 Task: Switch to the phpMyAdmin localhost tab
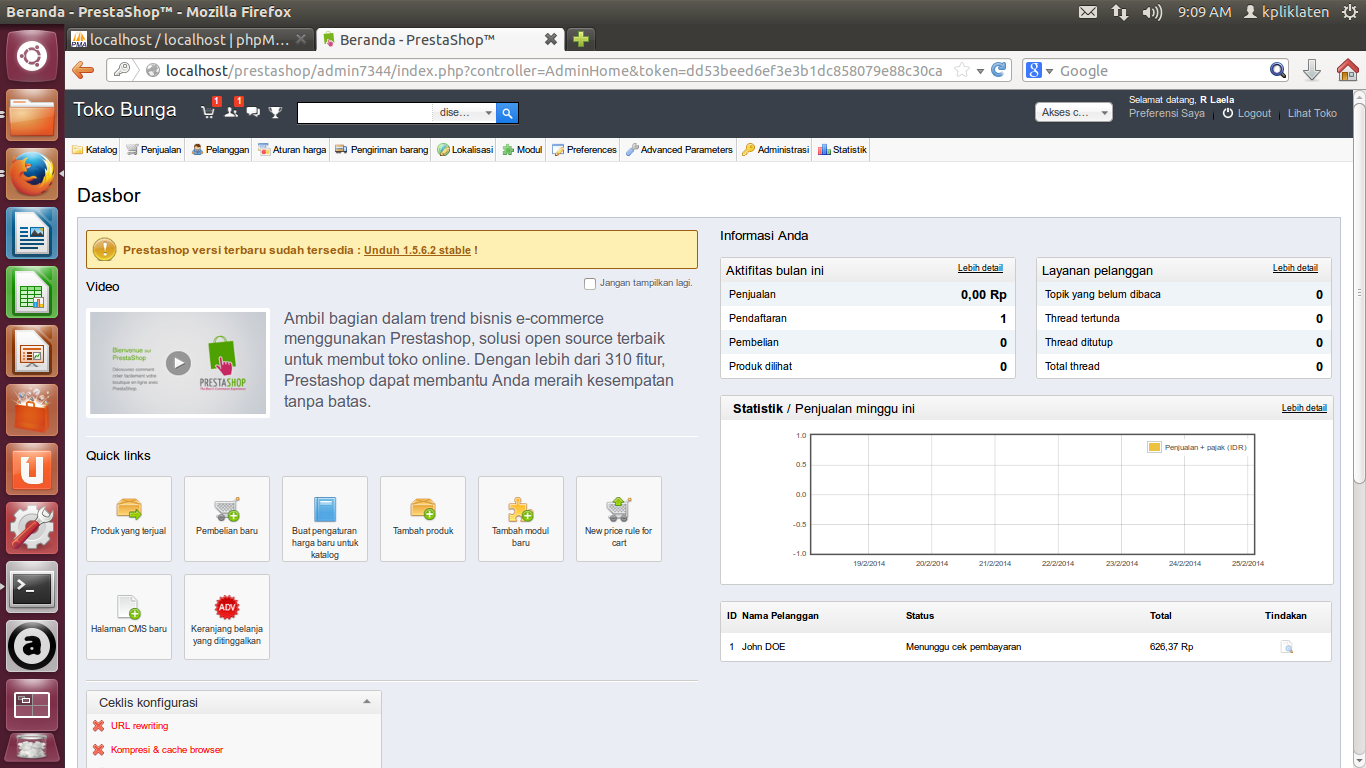pos(189,40)
